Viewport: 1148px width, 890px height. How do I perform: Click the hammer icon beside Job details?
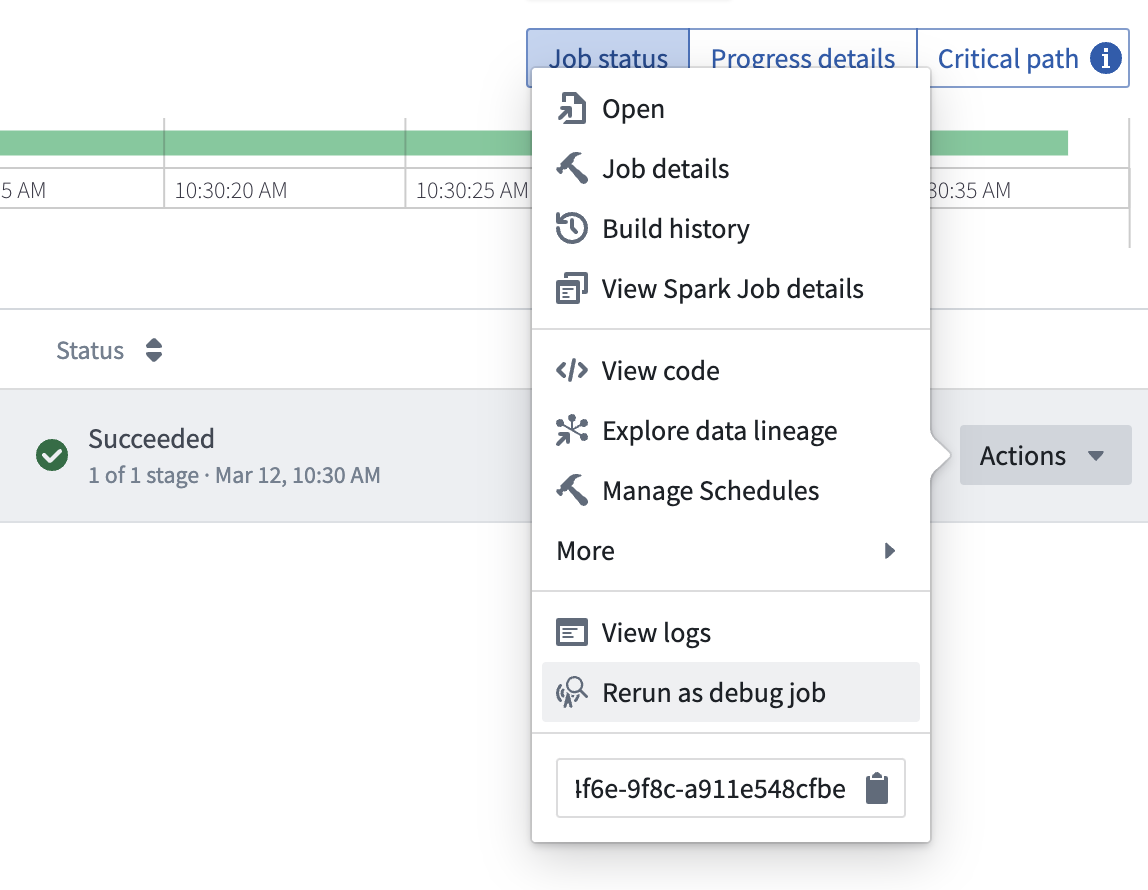[572, 168]
